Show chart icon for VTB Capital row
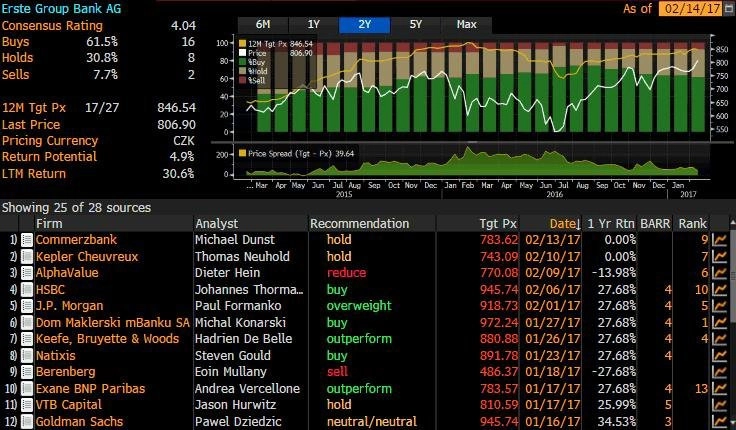736x430 pixels. (x=720, y=405)
